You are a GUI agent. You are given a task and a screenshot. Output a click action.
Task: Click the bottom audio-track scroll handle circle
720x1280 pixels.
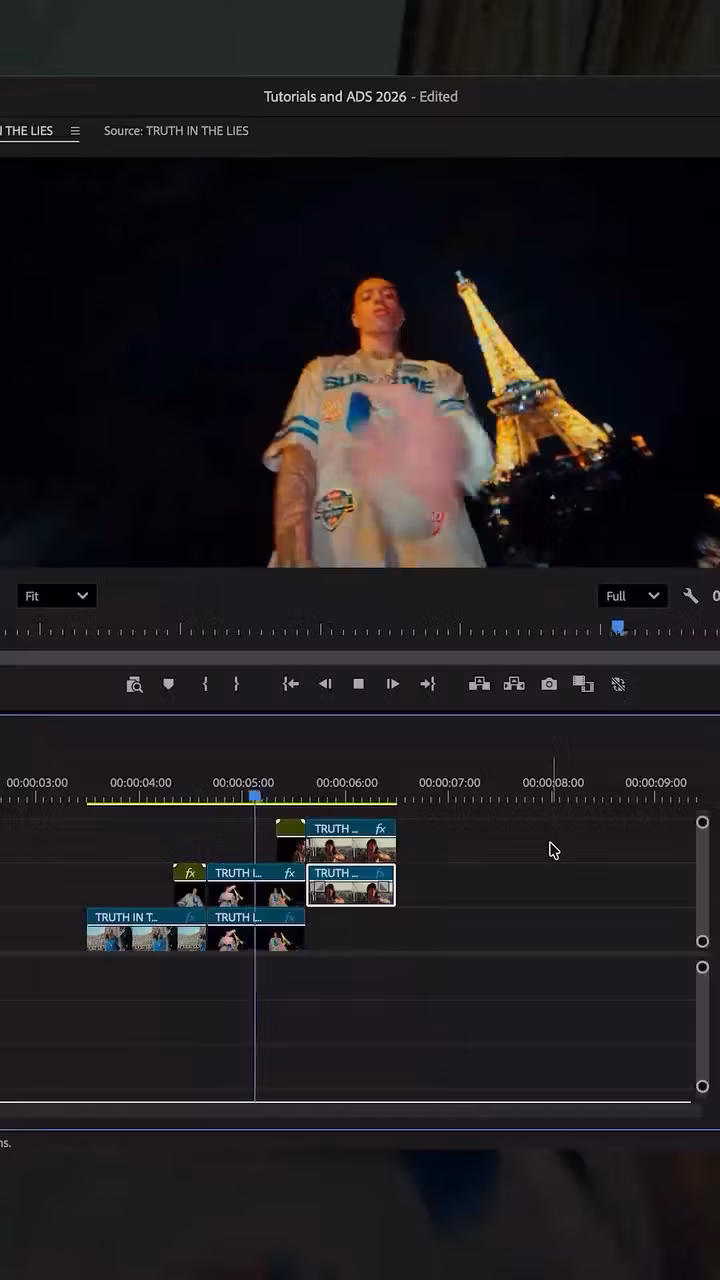[x=702, y=1086]
